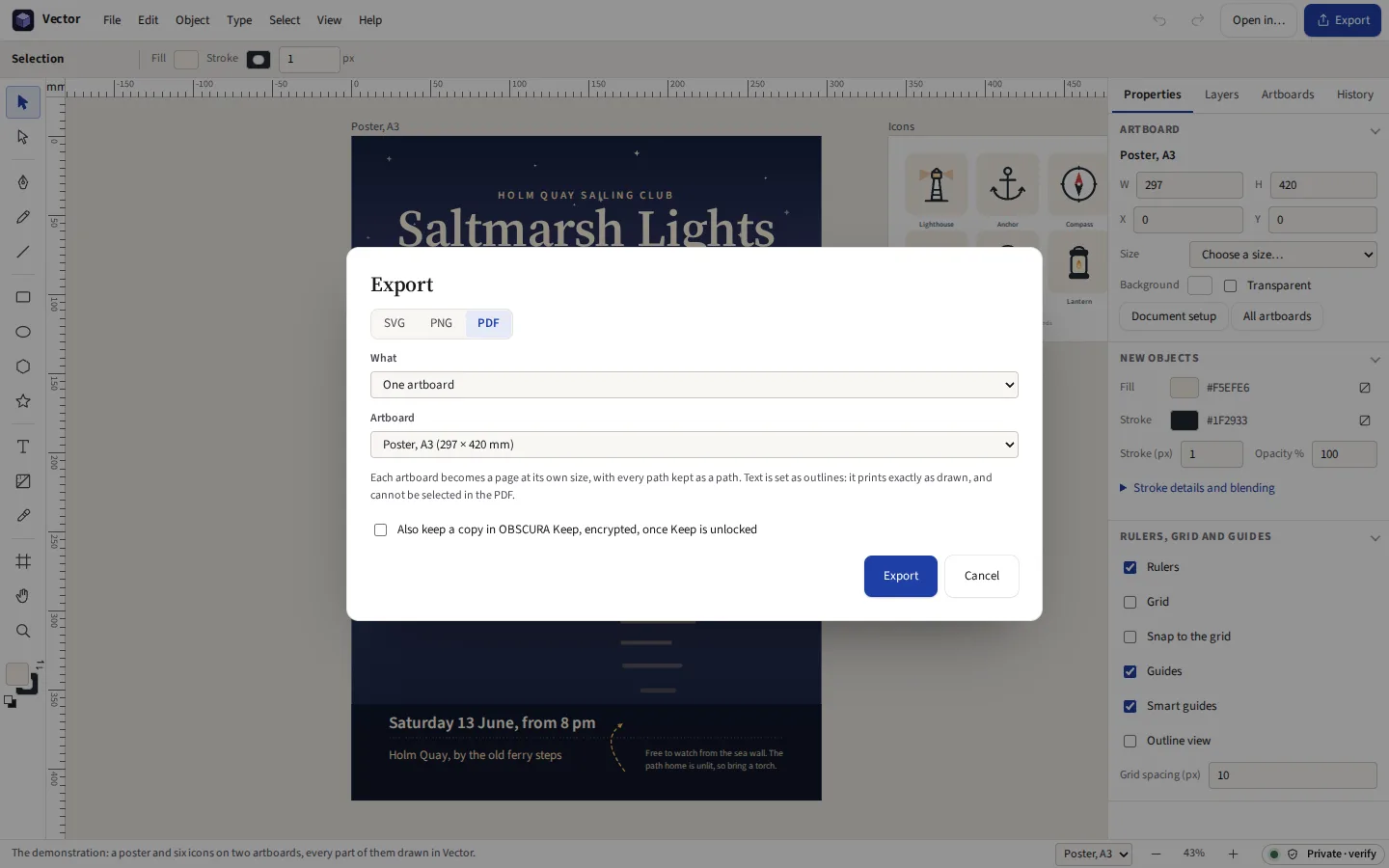Click the no-fill icon beside #F5EFE6
Image resolution: width=1389 pixels, height=868 pixels.
click(x=1365, y=388)
